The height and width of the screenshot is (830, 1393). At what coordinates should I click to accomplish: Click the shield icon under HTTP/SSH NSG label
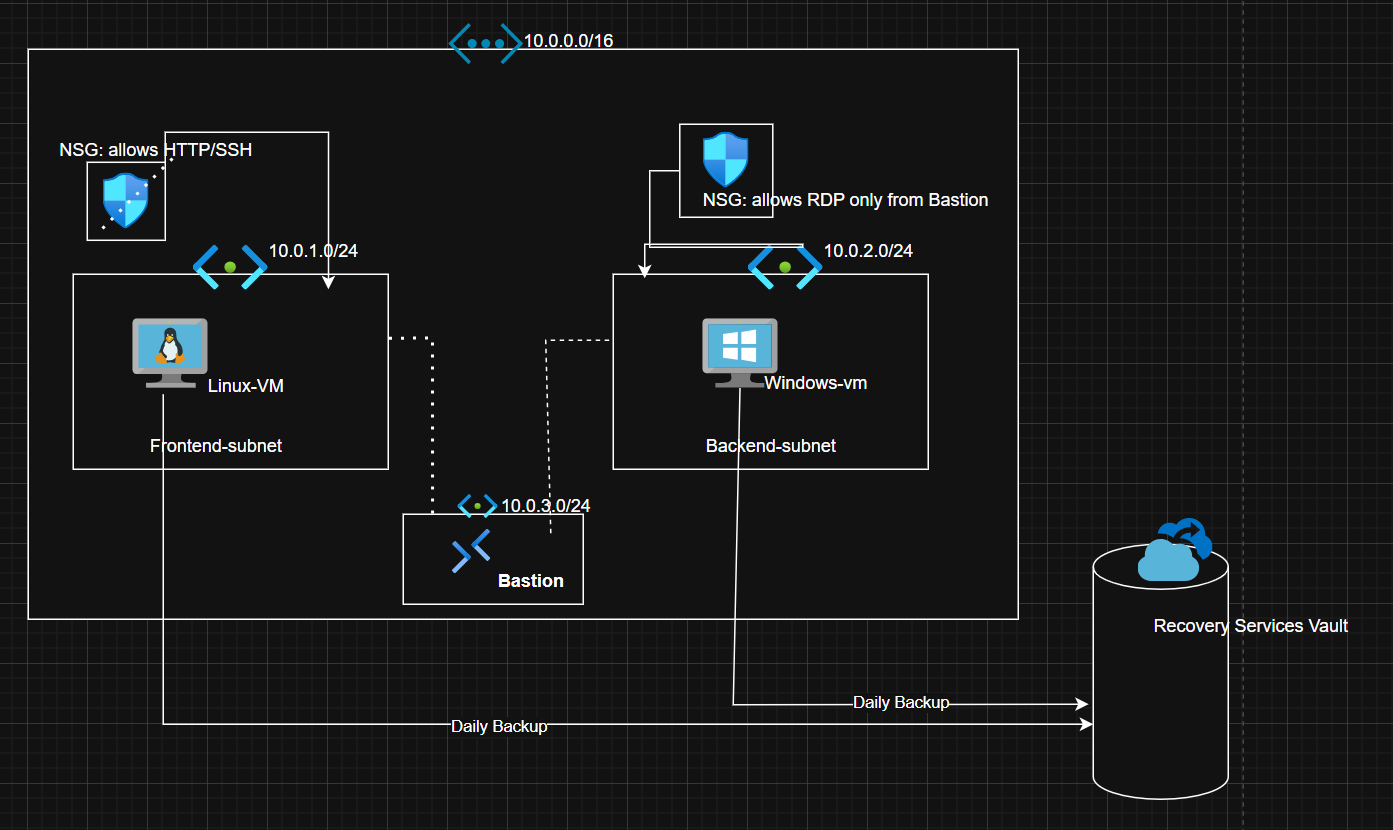[126, 200]
